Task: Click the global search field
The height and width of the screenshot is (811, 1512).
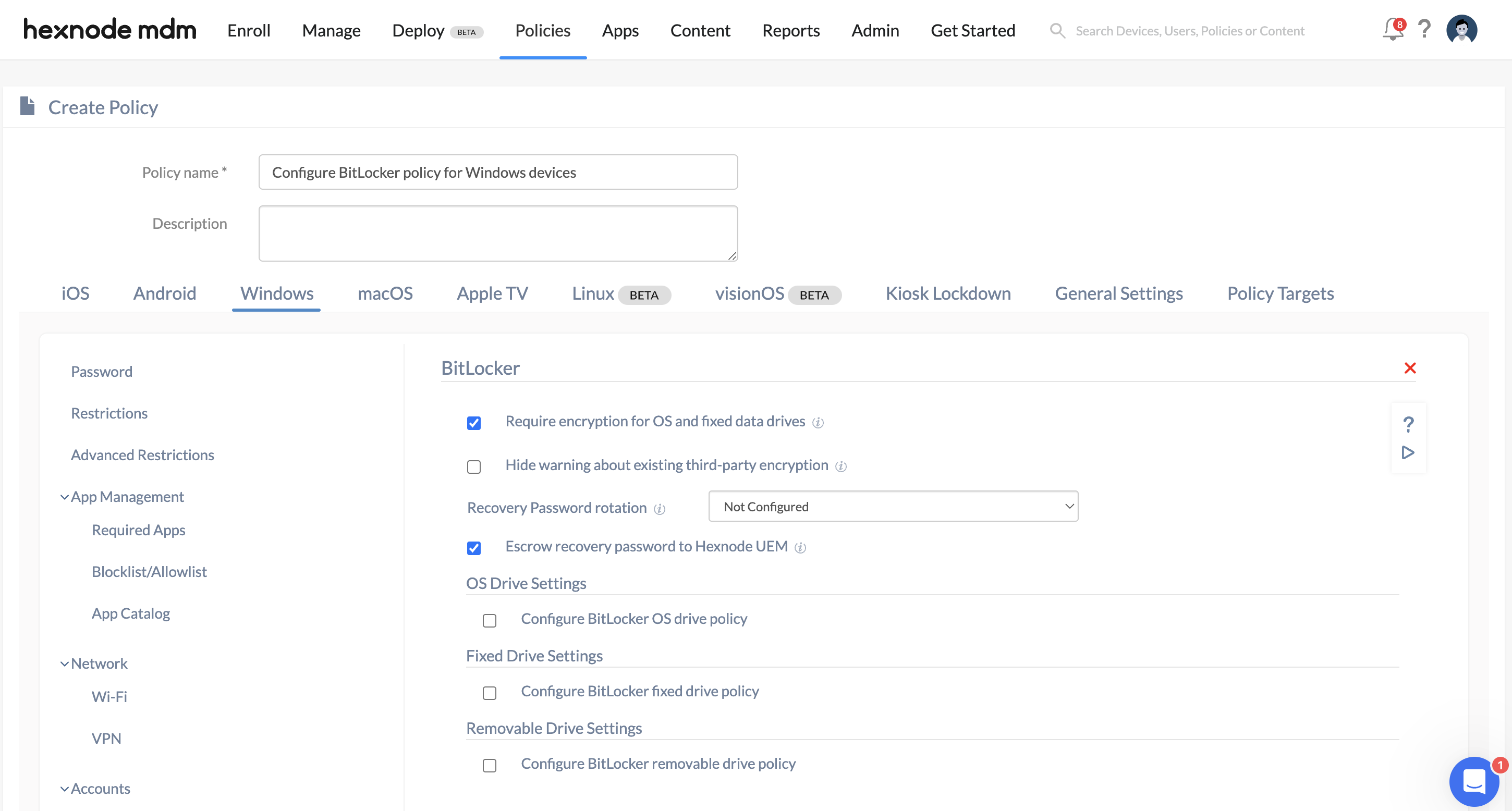Action: pyautogui.click(x=1189, y=31)
